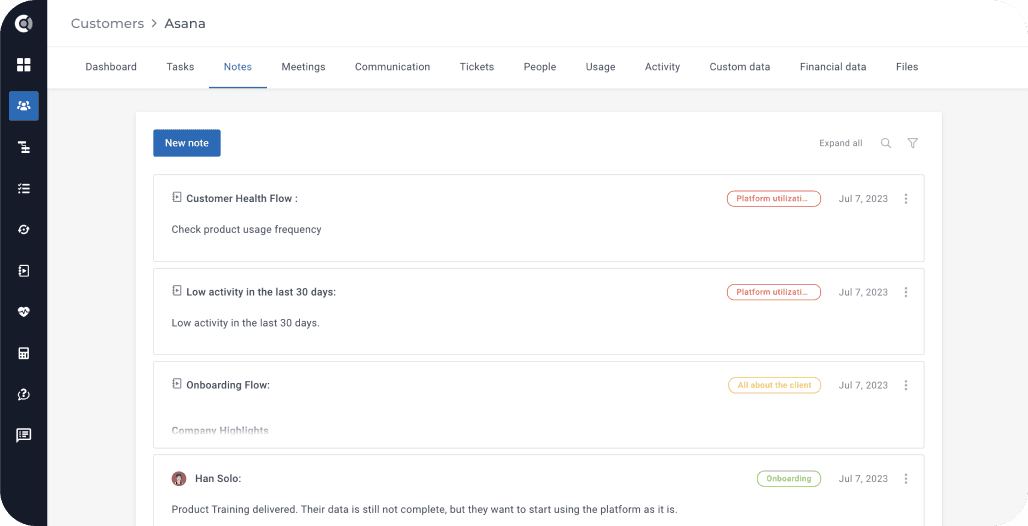1028x526 pixels.
Task: Click Platform utilization tag on Low activity note
Action: point(774,292)
